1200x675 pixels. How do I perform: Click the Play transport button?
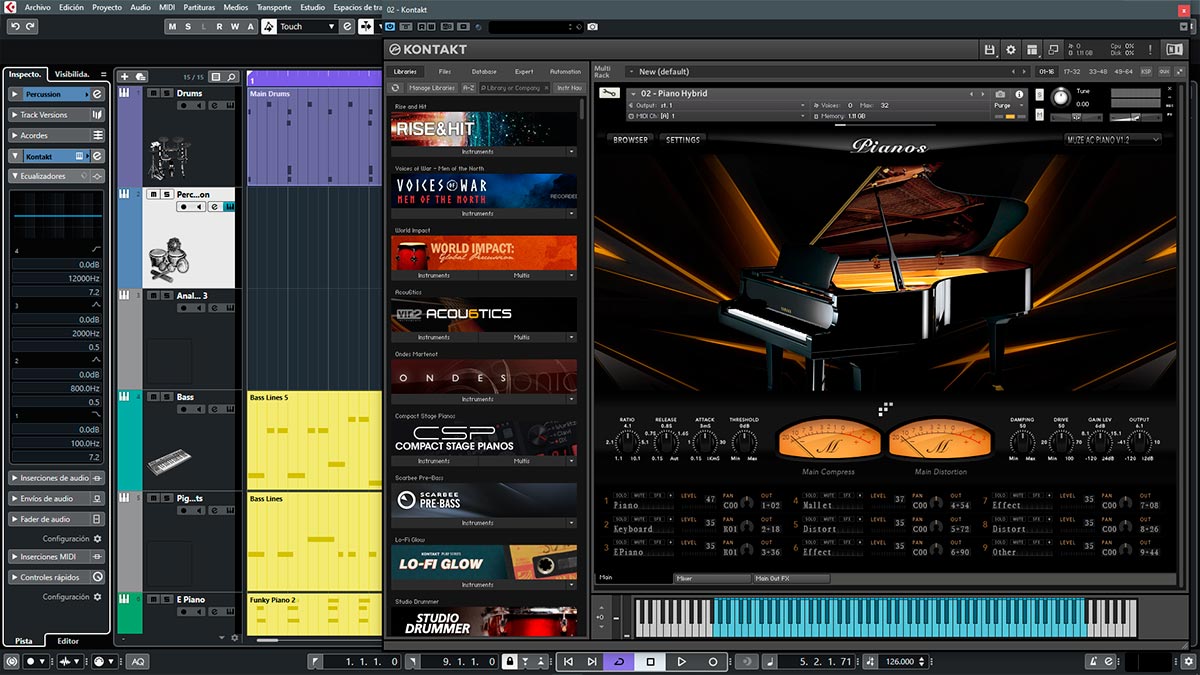(x=681, y=662)
